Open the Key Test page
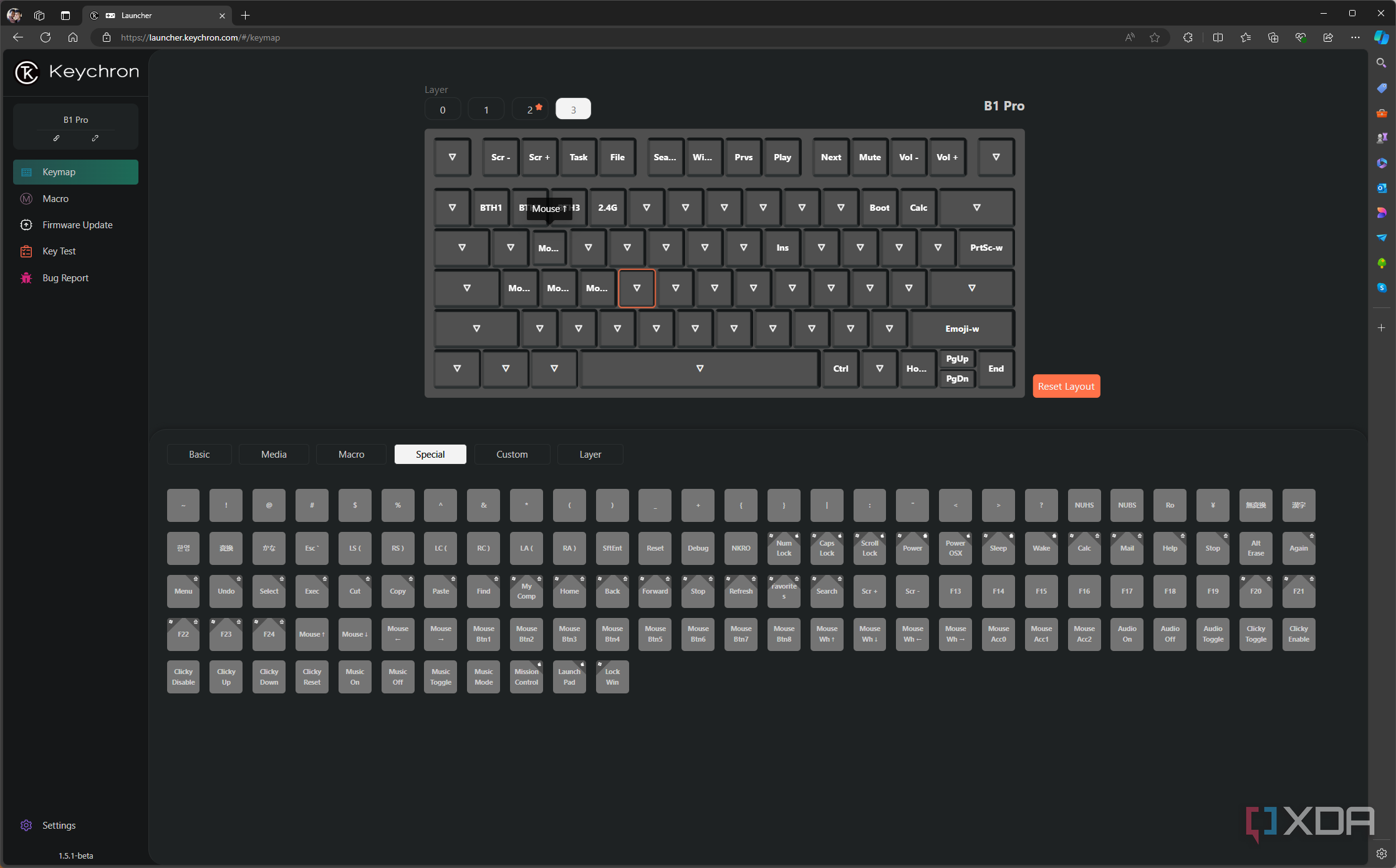Image resolution: width=1396 pixels, height=868 pixels. click(x=59, y=251)
